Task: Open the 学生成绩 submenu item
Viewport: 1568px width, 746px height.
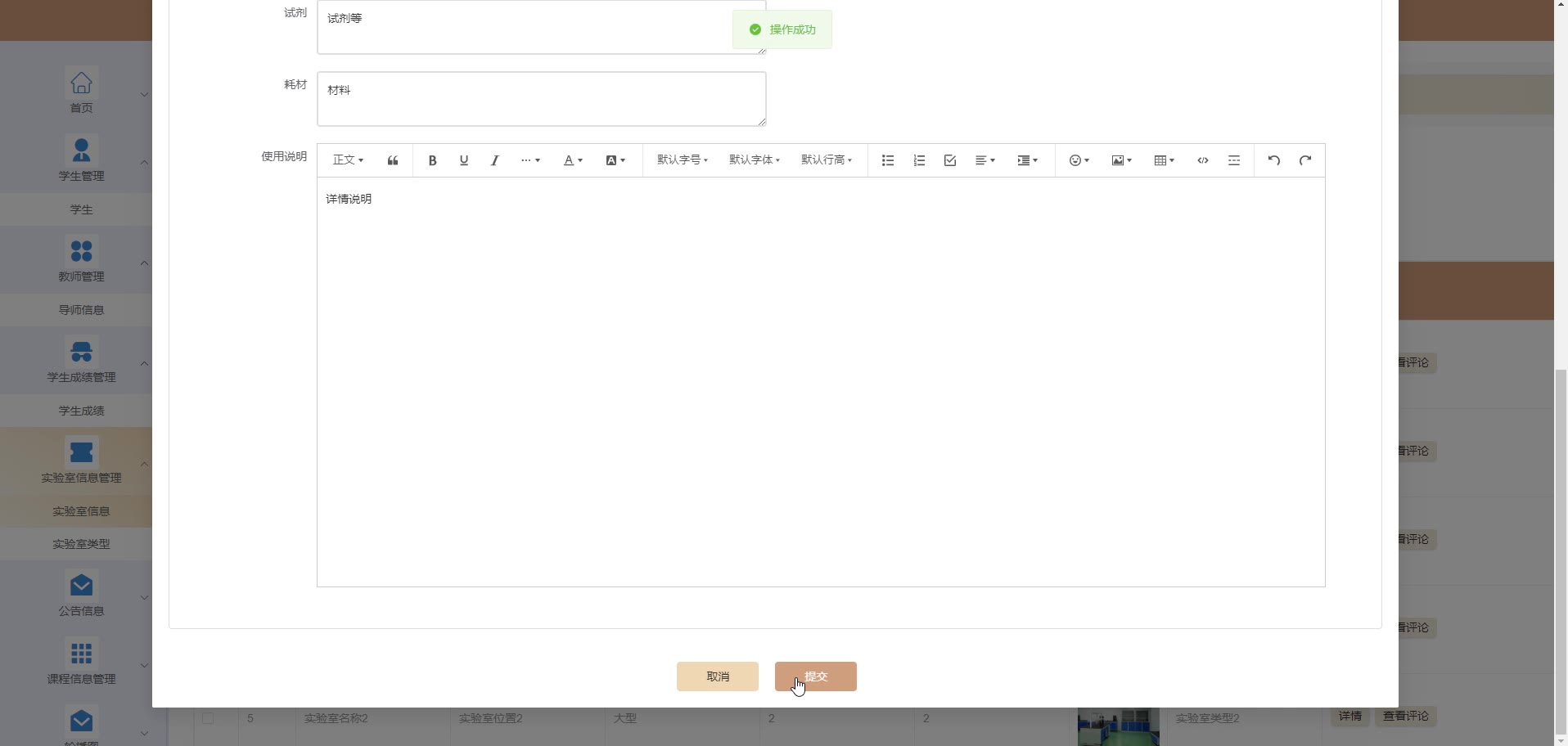Action: (x=81, y=411)
